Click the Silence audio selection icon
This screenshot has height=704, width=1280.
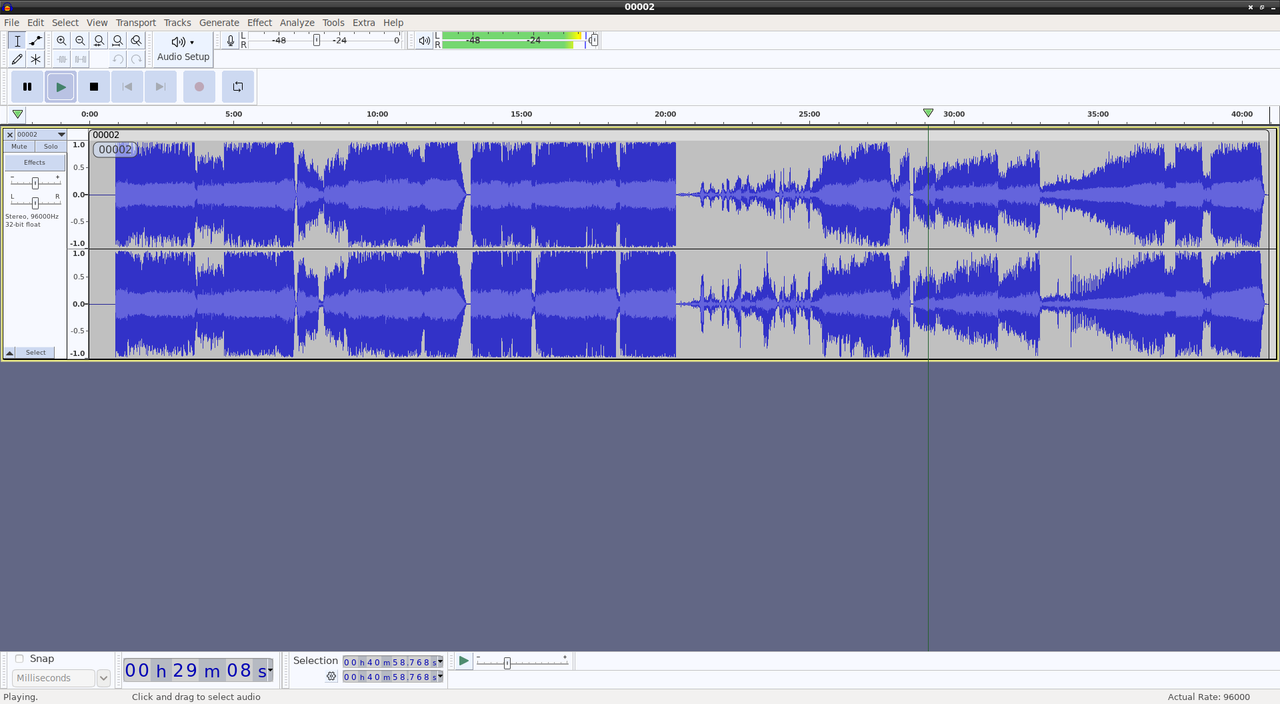click(x=80, y=60)
